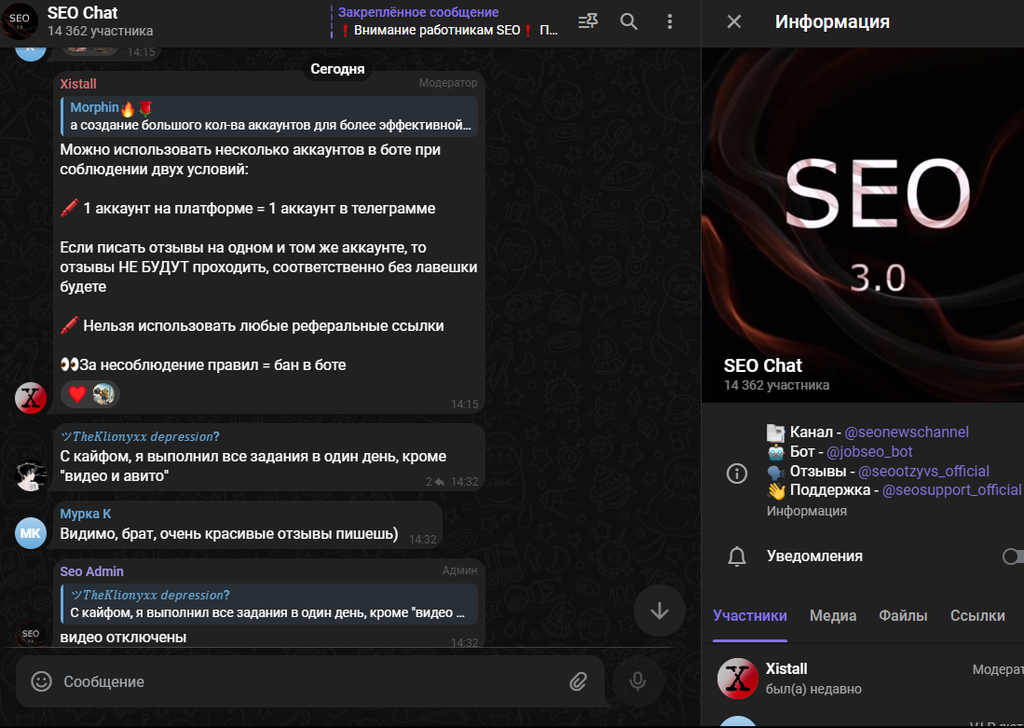The image size is (1024, 728).
Task: Open the @seonewschannel channel link
Action: [906, 432]
